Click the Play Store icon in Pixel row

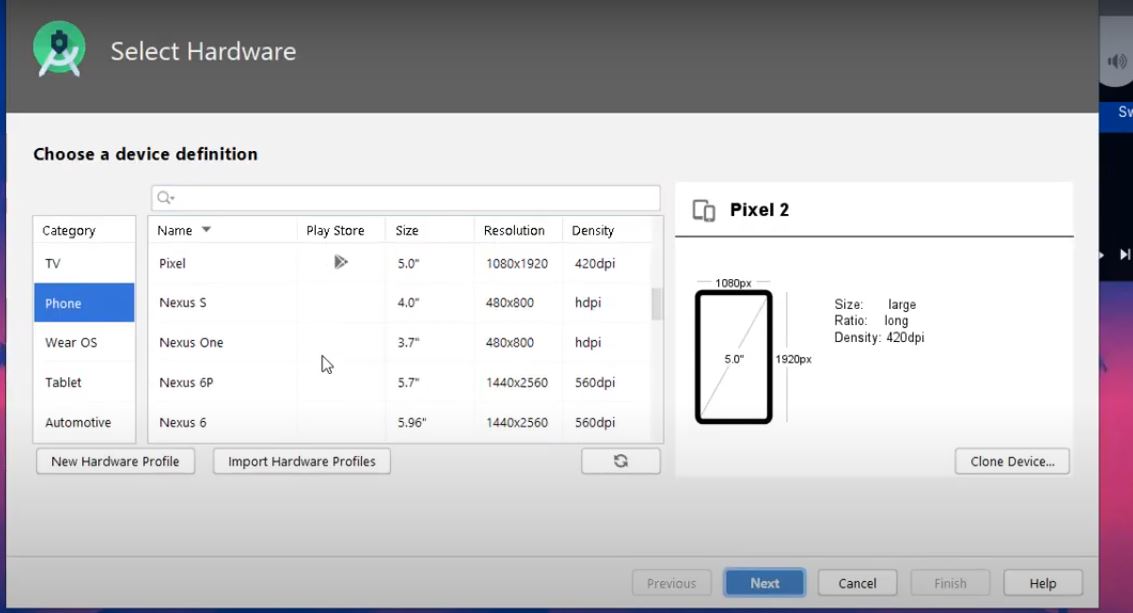(340, 262)
